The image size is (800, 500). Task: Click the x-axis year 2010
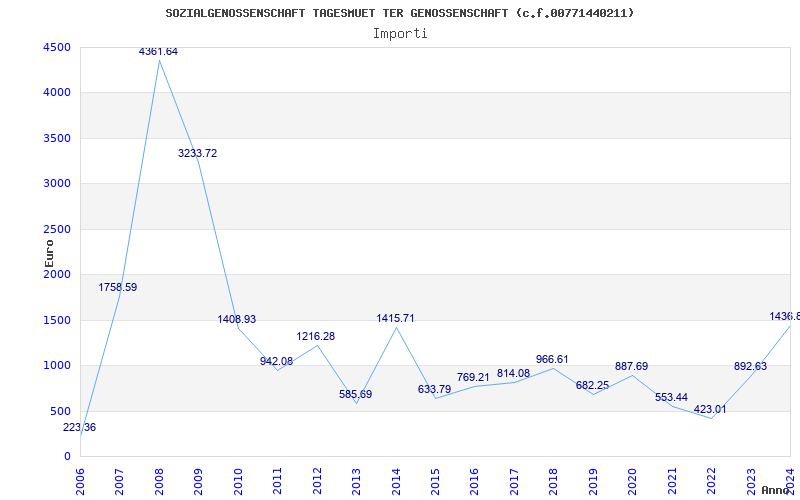pyautogui.click(x=238, y=481)
